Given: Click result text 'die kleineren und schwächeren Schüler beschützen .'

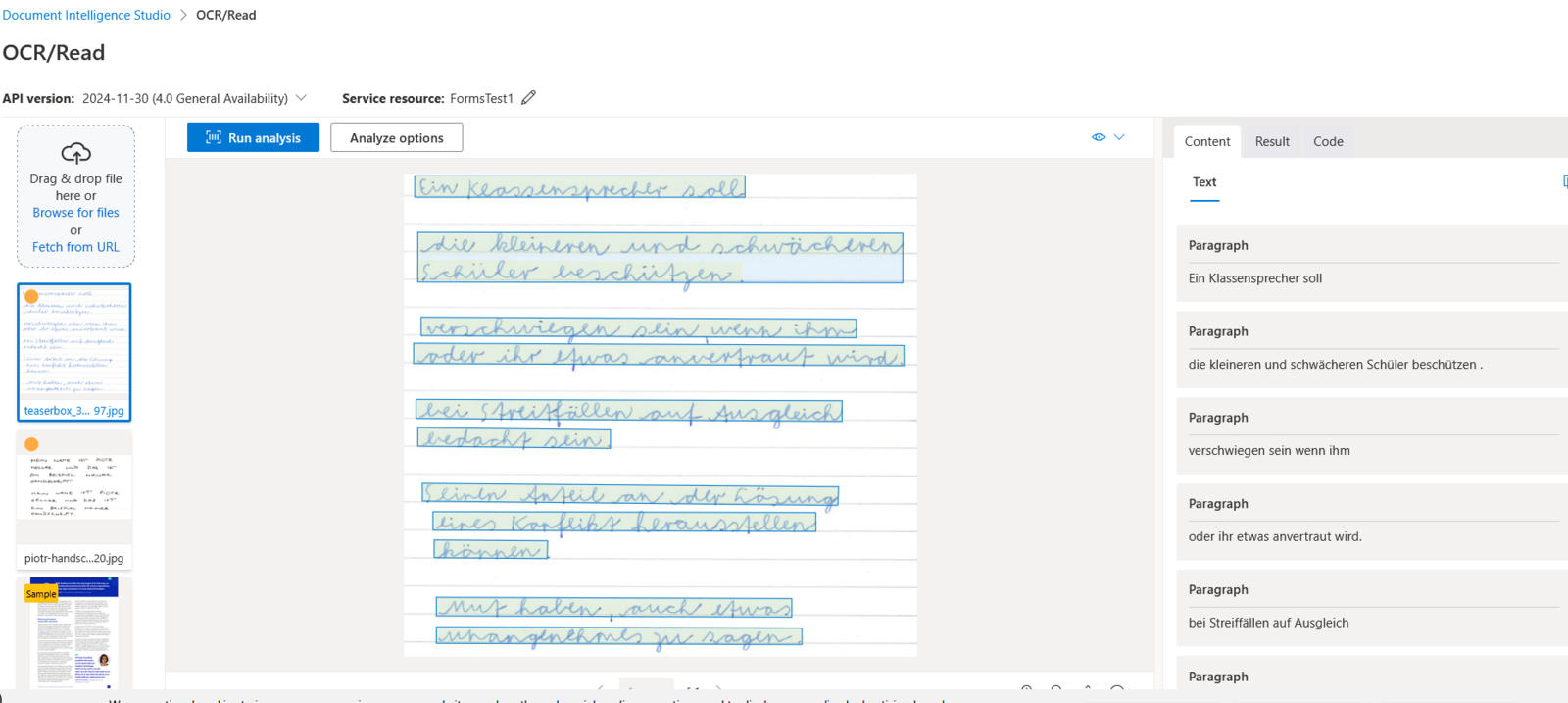Looking at the screenshot, I should 1336,365.
